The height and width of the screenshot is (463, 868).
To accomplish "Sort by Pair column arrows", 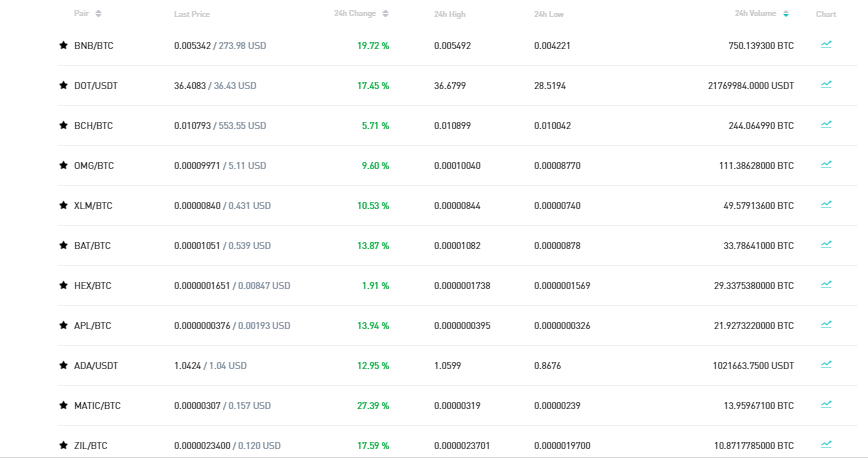I will pos(99,13).
